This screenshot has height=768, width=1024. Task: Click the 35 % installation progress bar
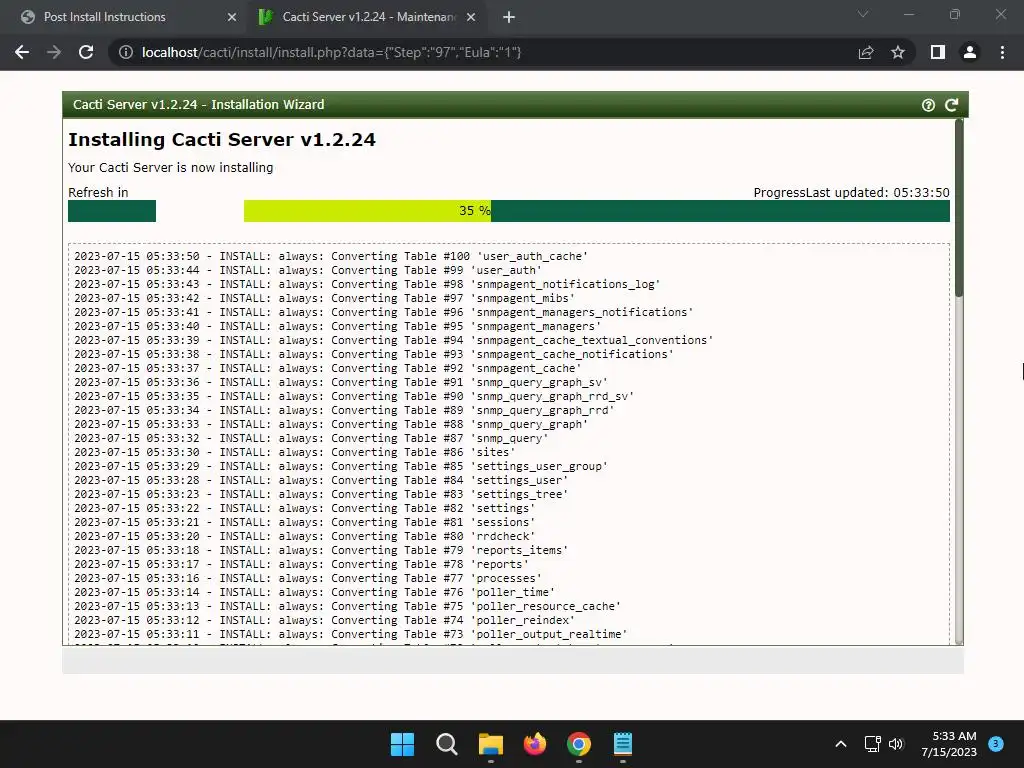point(597,211)
